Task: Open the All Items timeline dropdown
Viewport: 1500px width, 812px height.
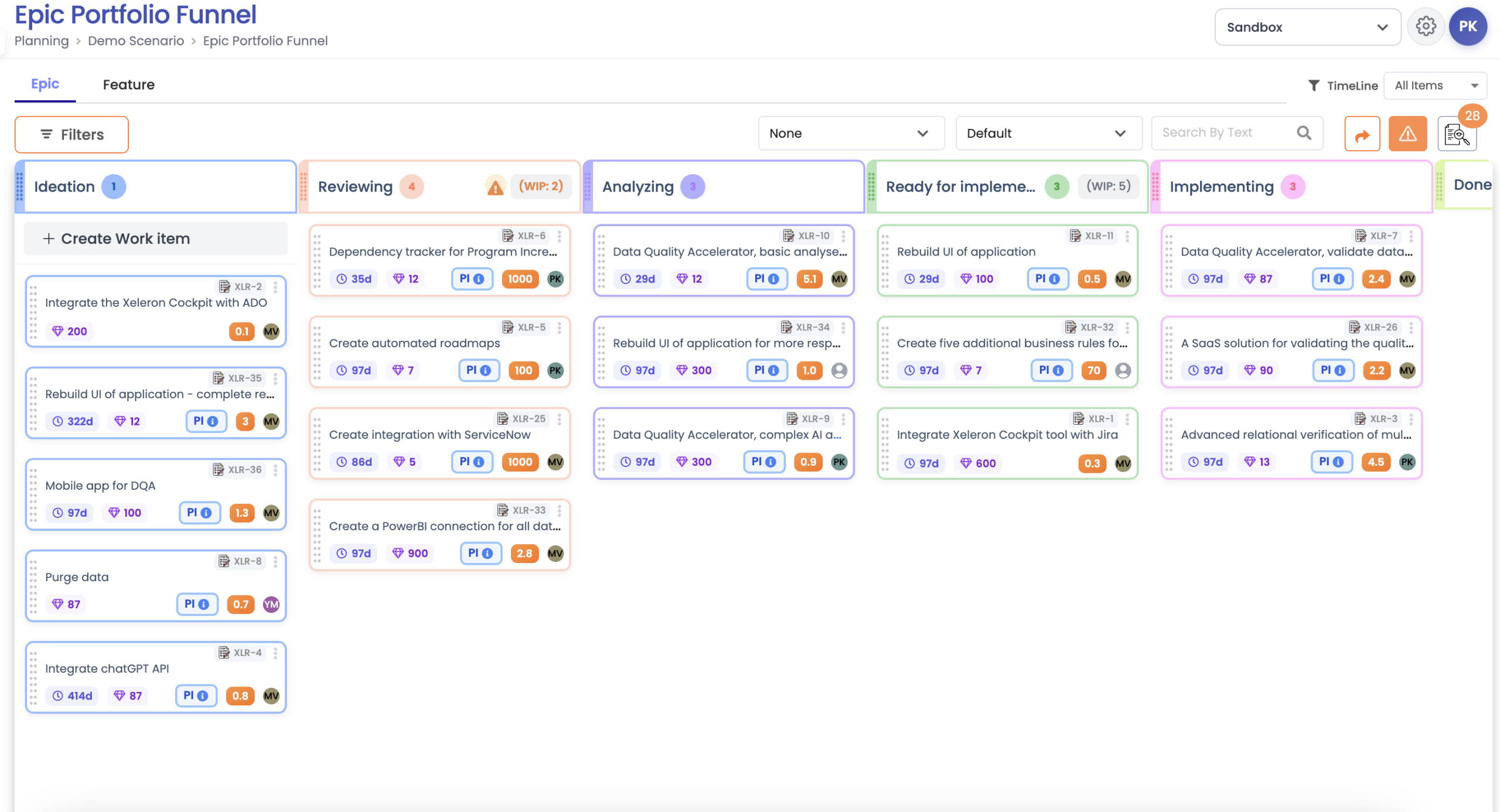Action: (x=1434, y=86)
